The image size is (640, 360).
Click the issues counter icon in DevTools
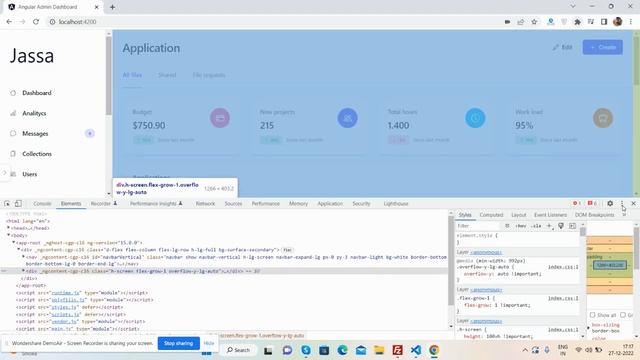[x=592, y=203]
